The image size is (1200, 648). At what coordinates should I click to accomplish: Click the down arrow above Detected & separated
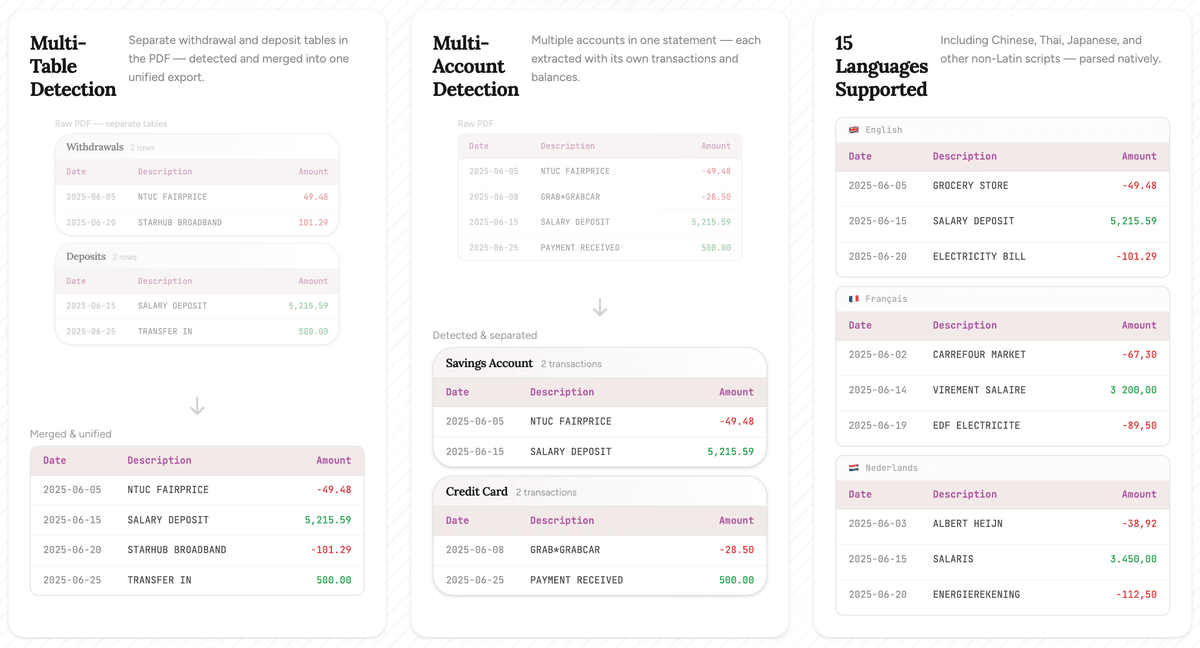(600, 307)
